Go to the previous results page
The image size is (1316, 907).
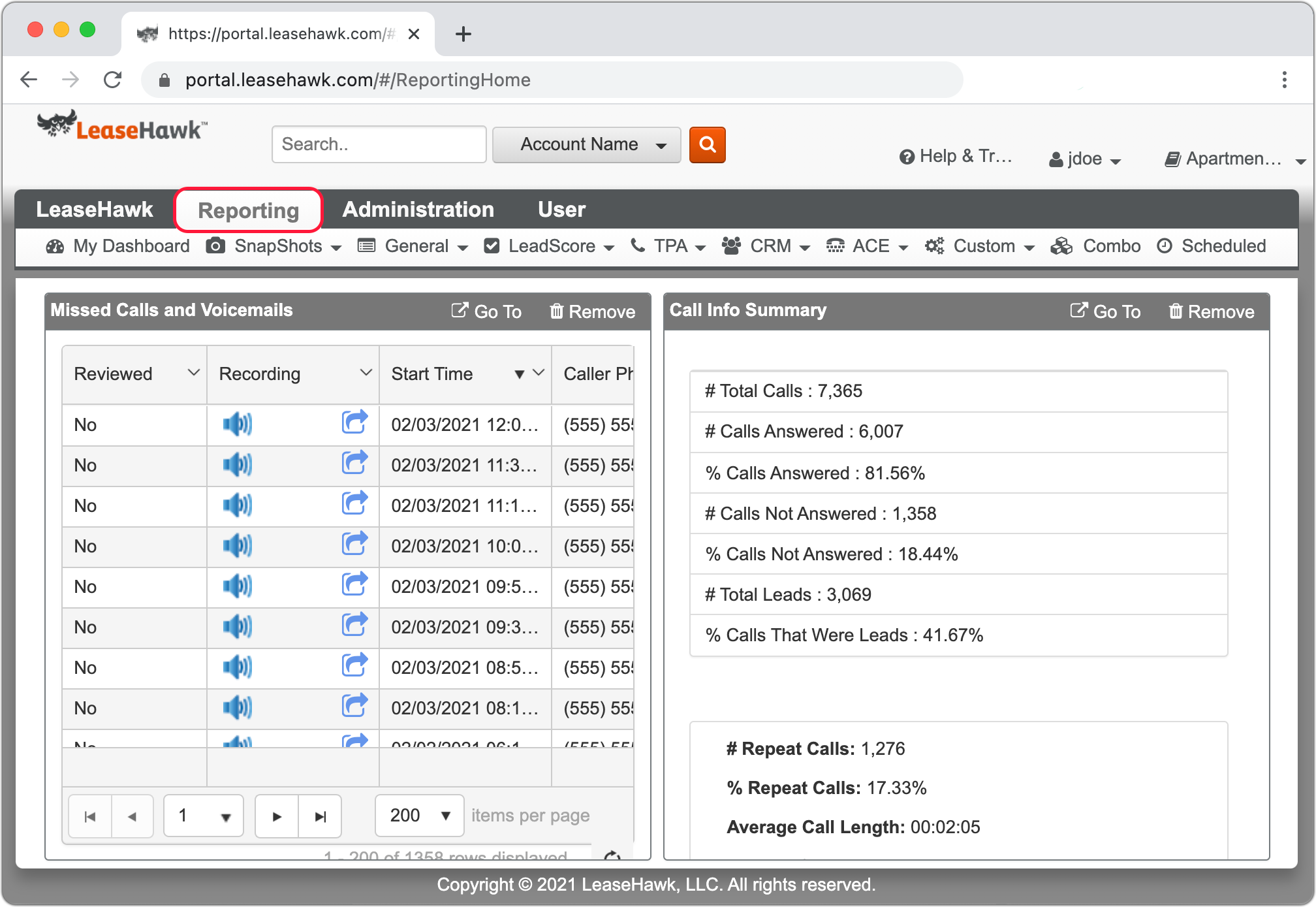pos(133,816)
